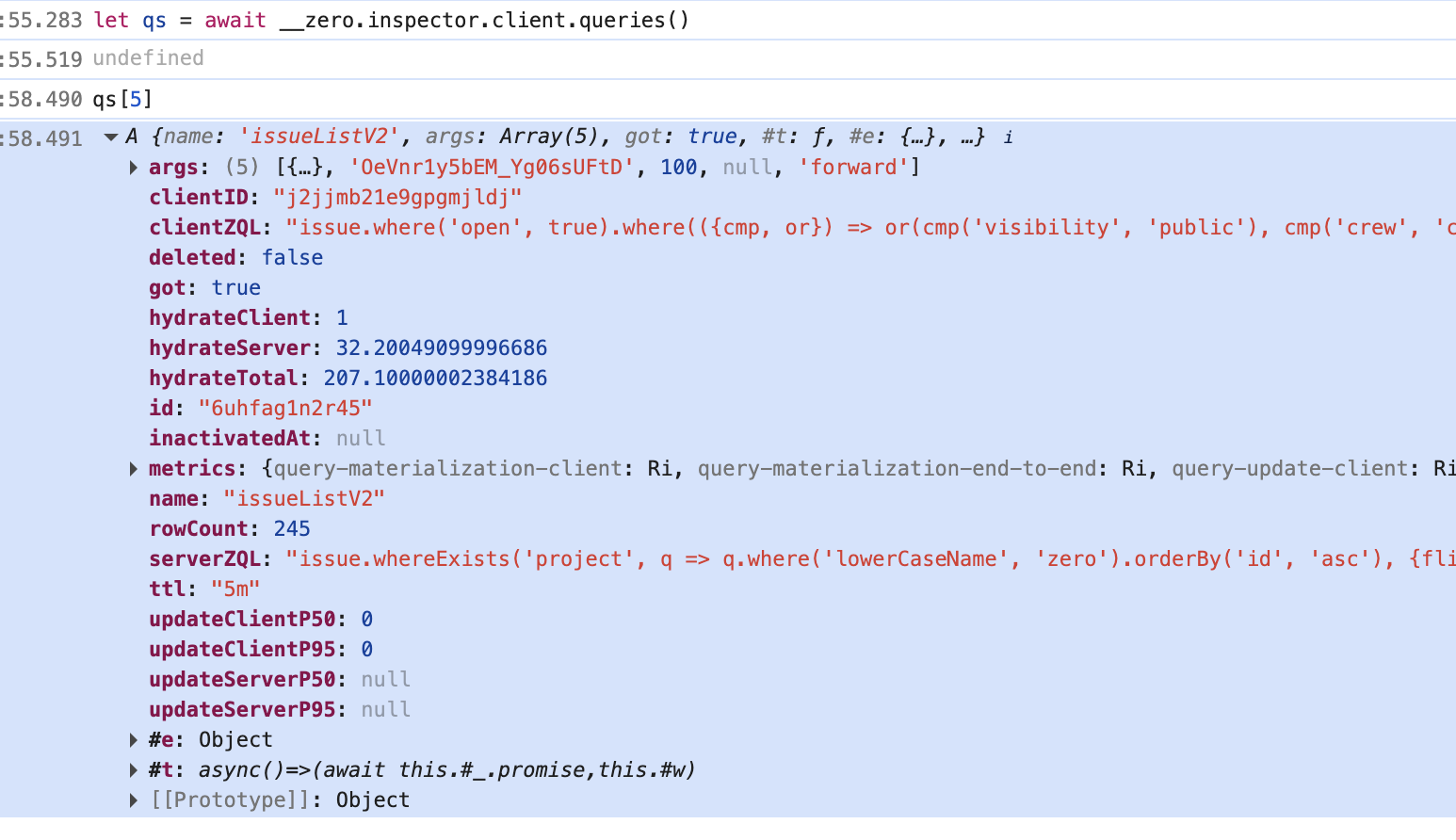Click the deleted false value

pos(292,258)
